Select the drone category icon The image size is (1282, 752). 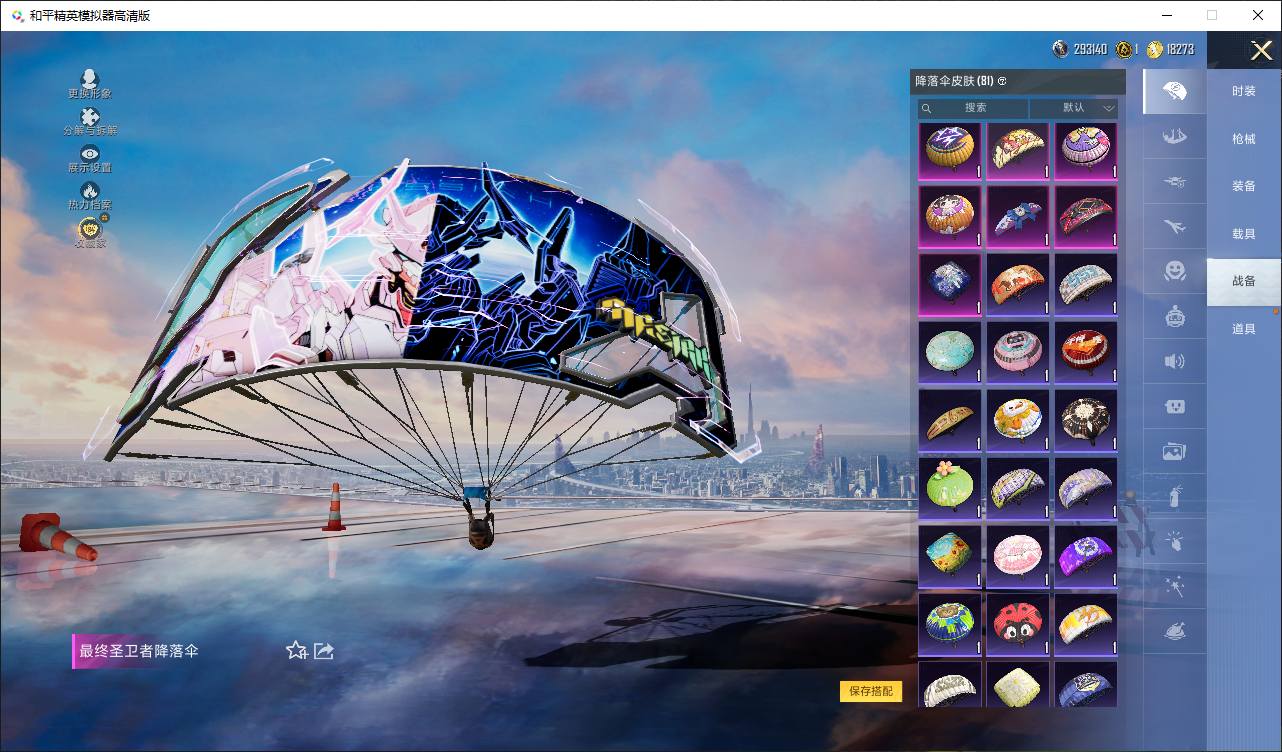pos(1175,182)
